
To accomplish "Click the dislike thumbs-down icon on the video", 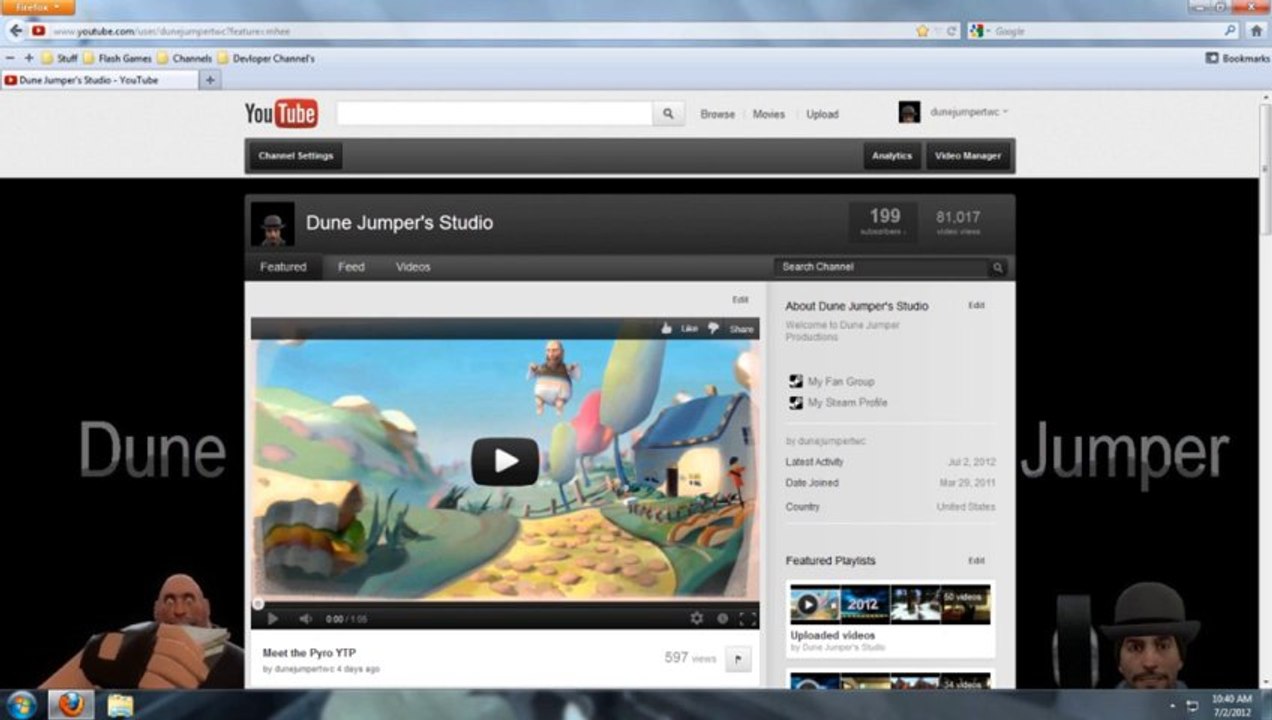I will (713, 328).
